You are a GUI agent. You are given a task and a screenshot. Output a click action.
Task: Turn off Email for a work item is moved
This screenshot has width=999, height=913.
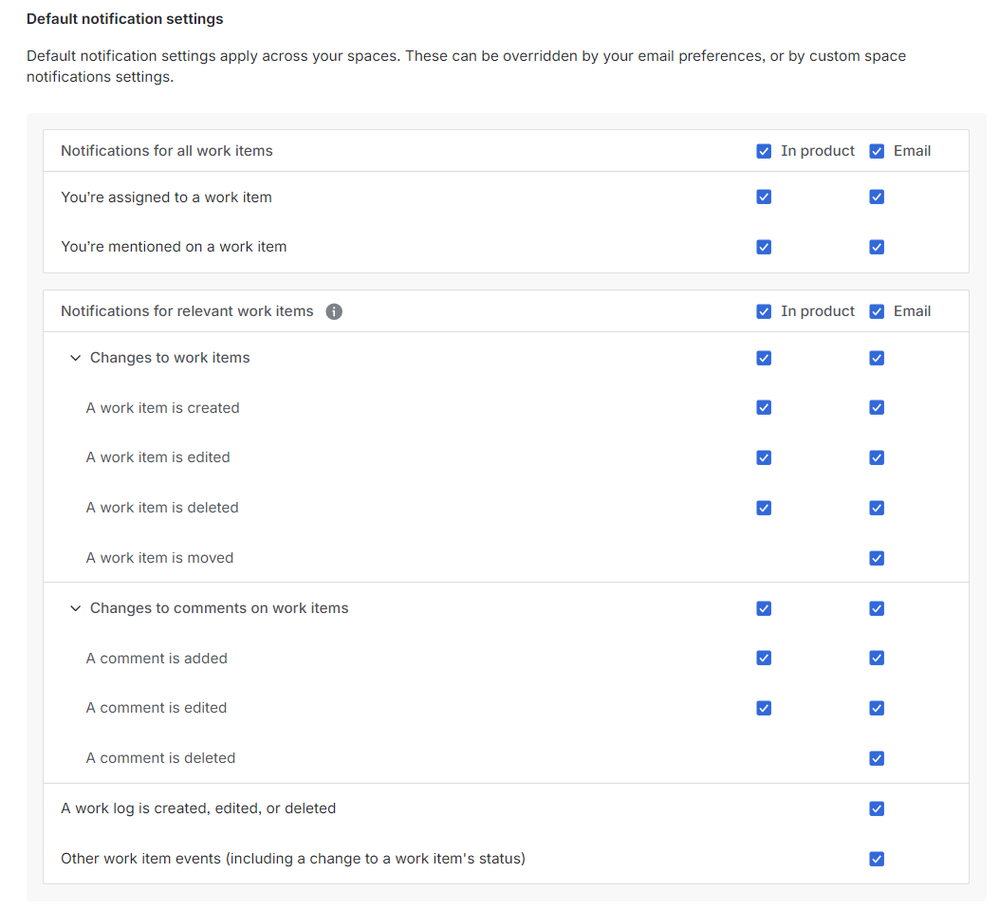click(x=877, y=557)
